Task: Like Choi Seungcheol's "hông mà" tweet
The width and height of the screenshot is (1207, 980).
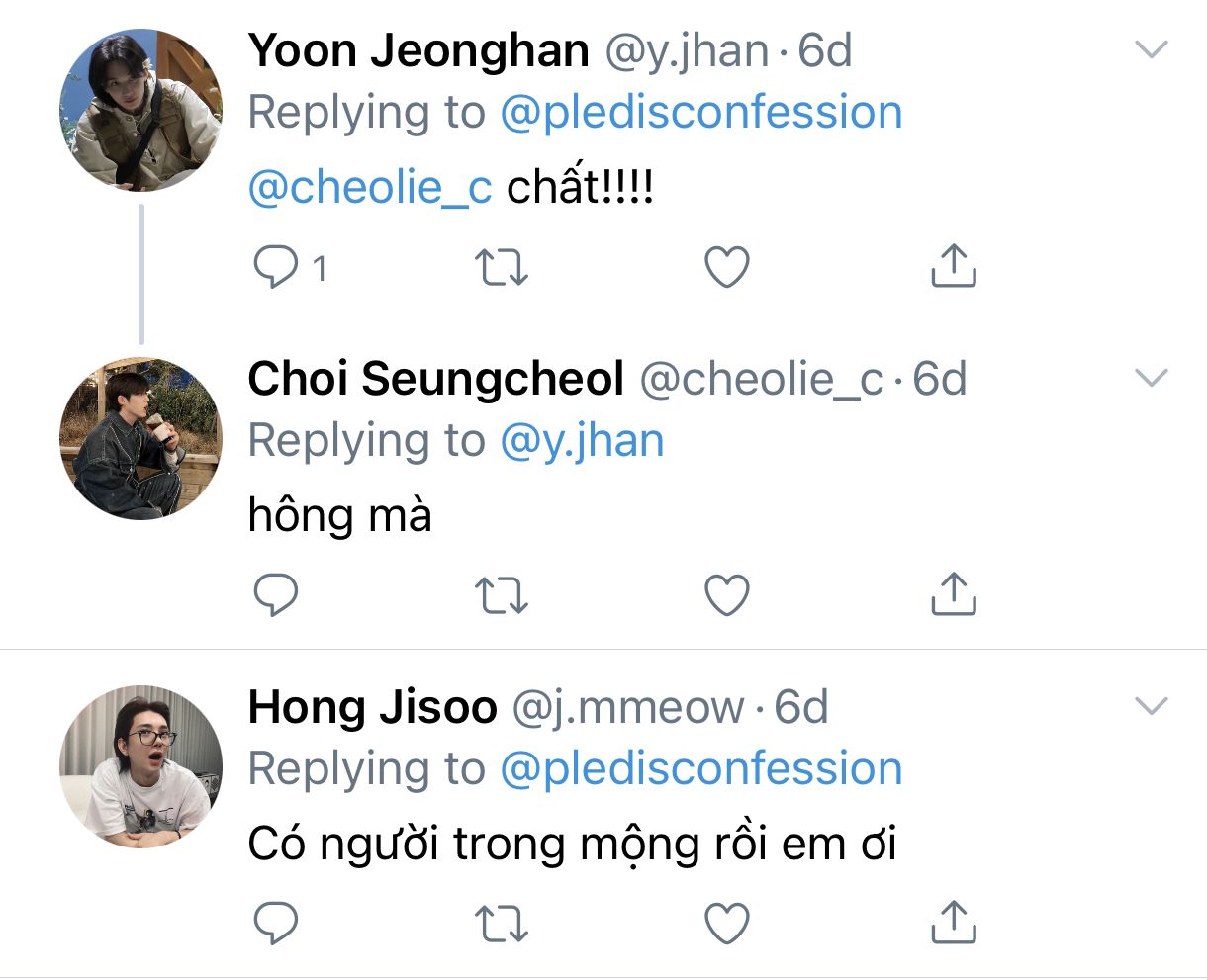Action: click(x=727, y=594)
